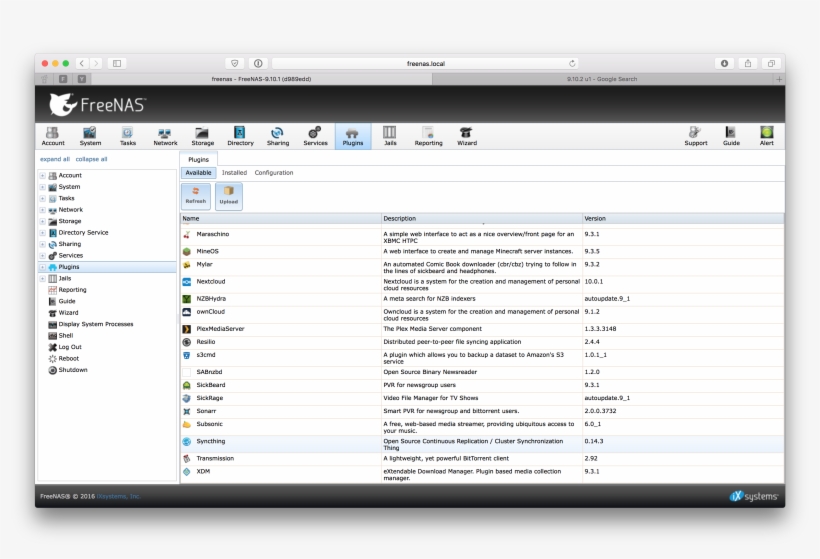Open Services in the top toolbar
820x559 pixels.
pos(315,136)
